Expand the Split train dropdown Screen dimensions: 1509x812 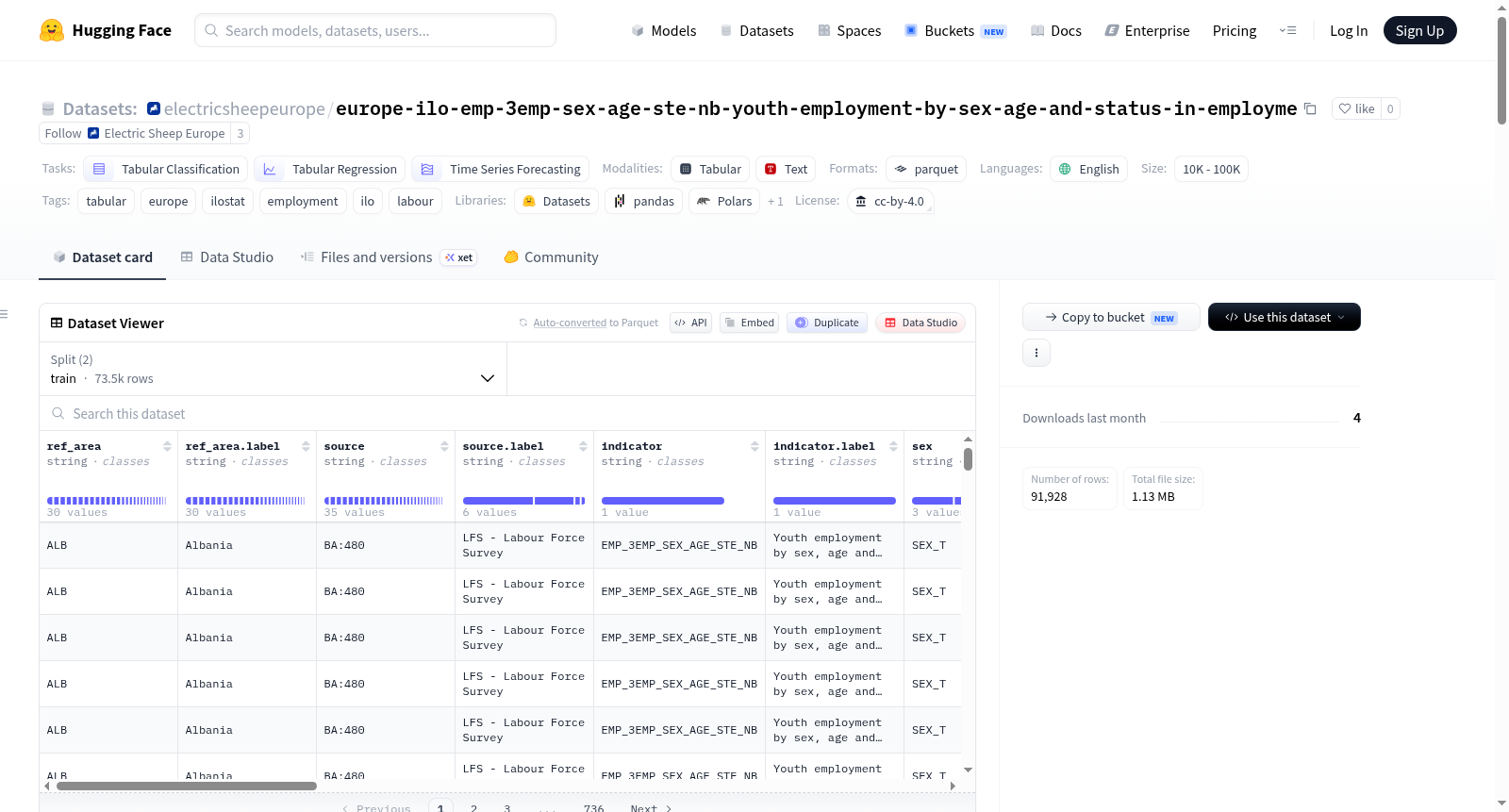point(273,369)
